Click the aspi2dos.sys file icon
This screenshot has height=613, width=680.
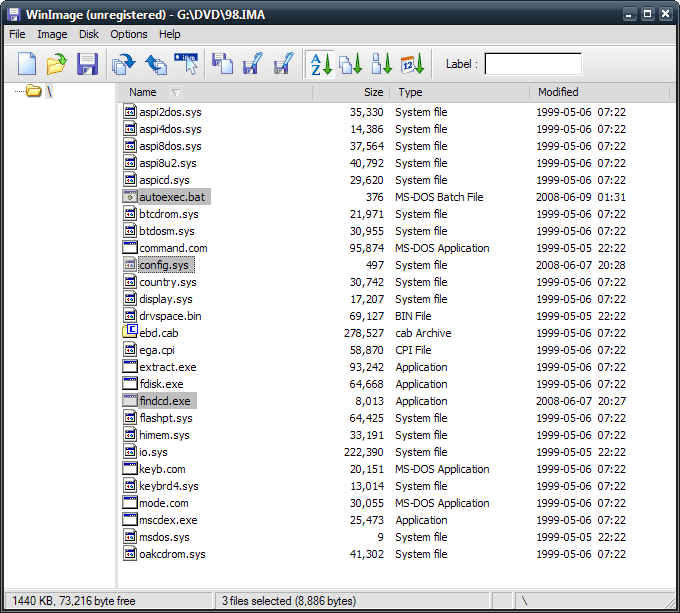(x=130, y=111)
